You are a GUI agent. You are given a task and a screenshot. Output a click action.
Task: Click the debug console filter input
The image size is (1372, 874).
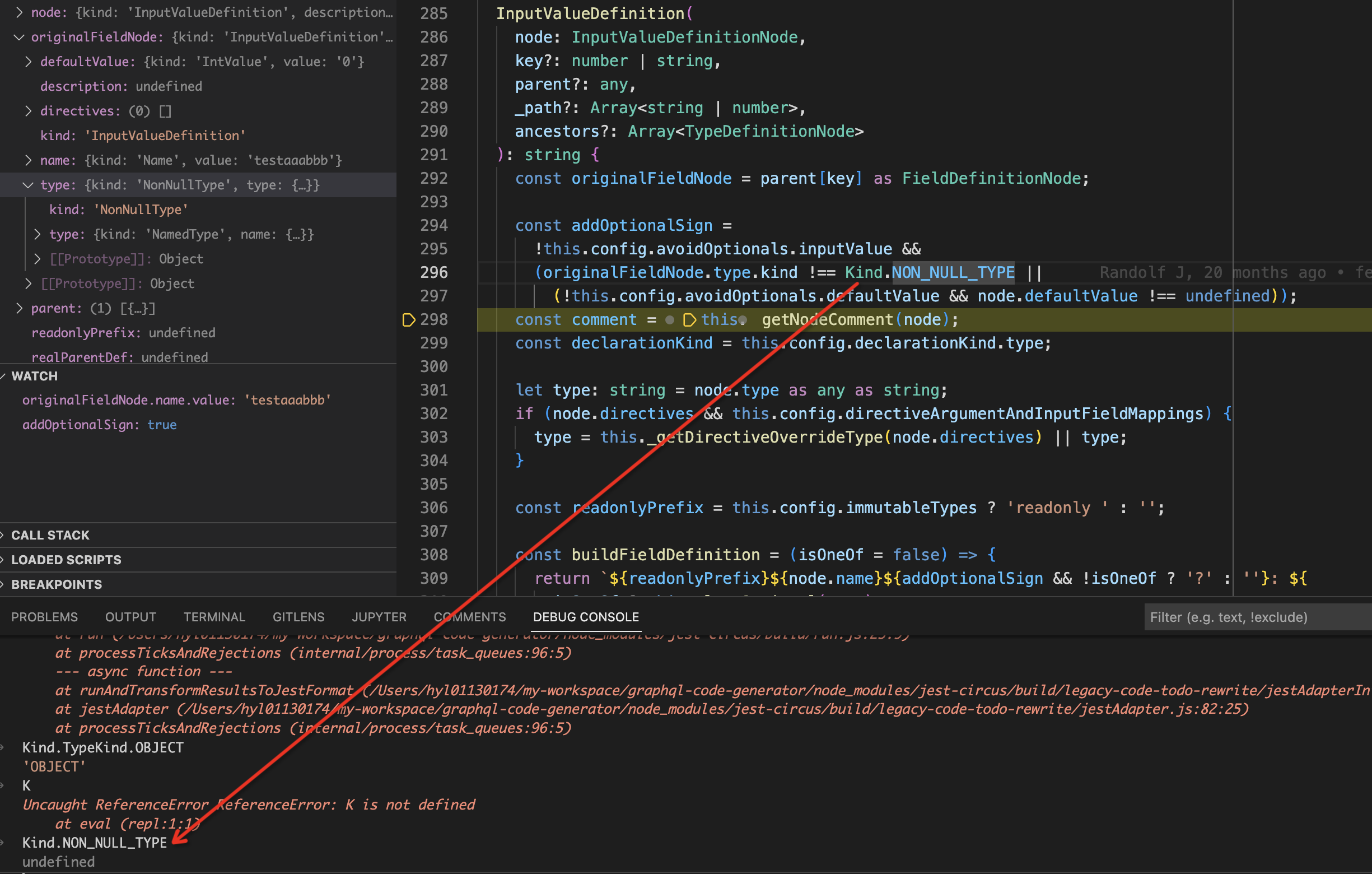[x=1253, y=617]
